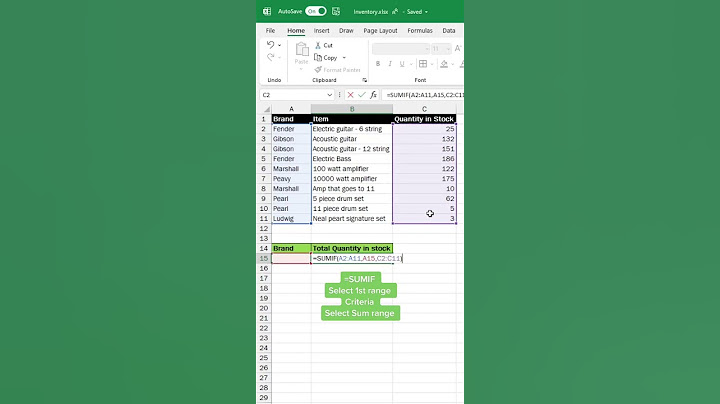Expand the Paste options arrow below Paste
The image size is (720, 404).
[x=301, y=69]
